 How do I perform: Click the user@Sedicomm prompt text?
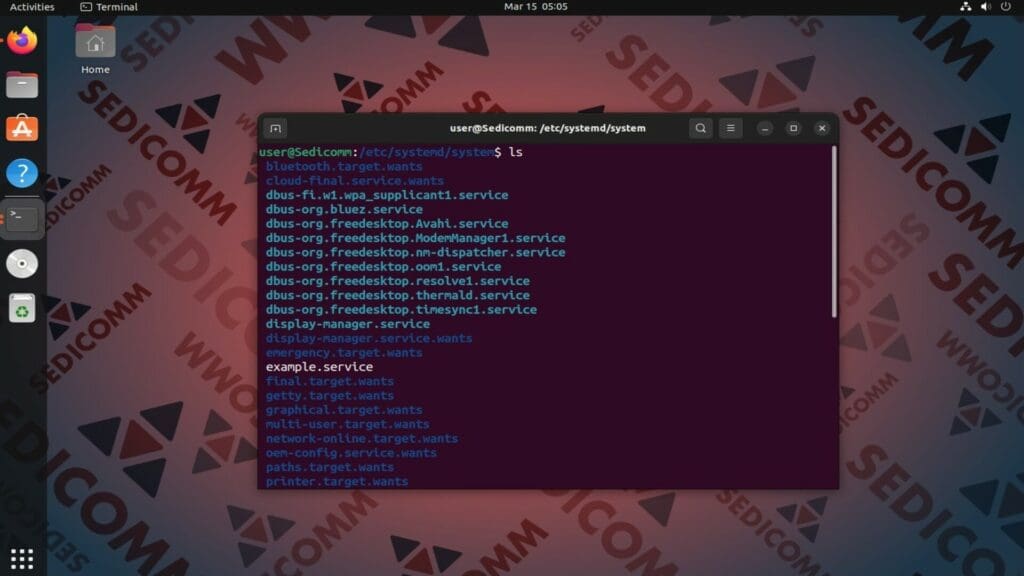[x=305, y=152]
